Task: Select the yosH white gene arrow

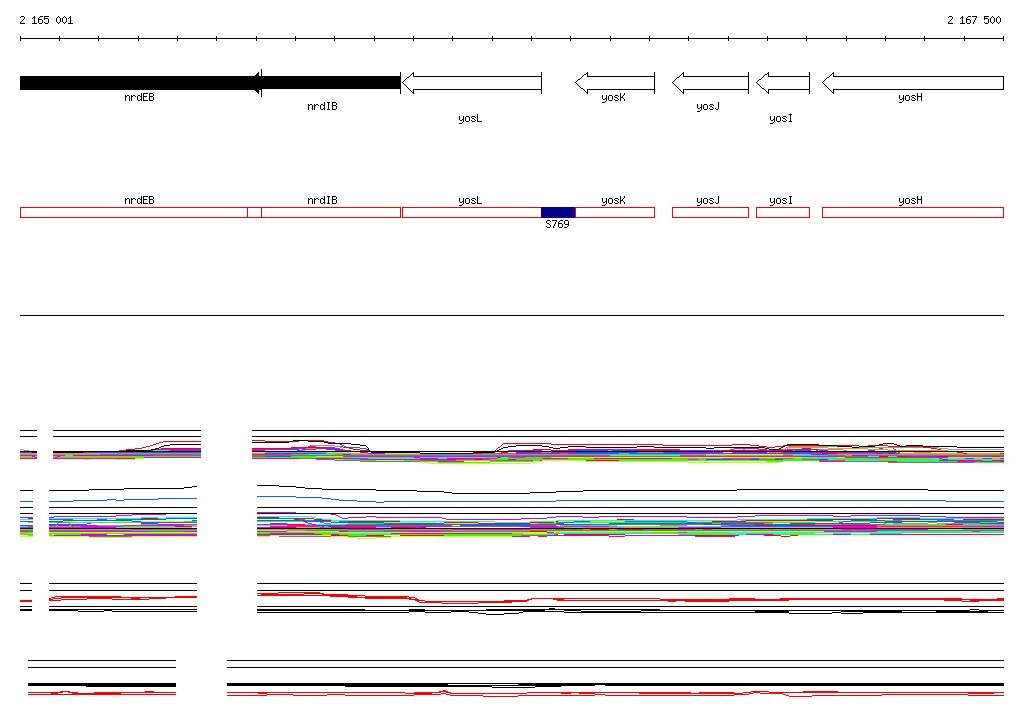Action: pos(913,83)
